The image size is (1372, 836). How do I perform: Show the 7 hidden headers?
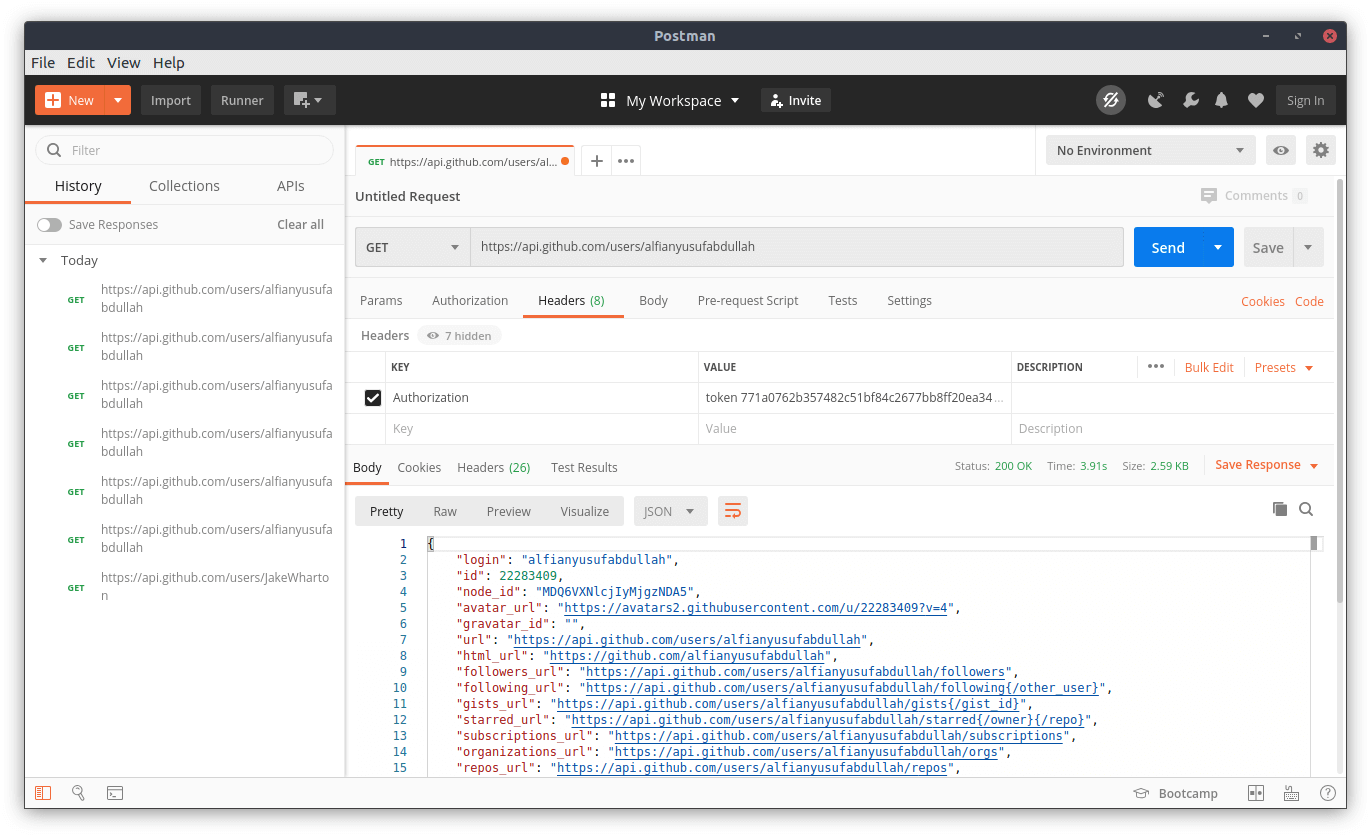460,336
